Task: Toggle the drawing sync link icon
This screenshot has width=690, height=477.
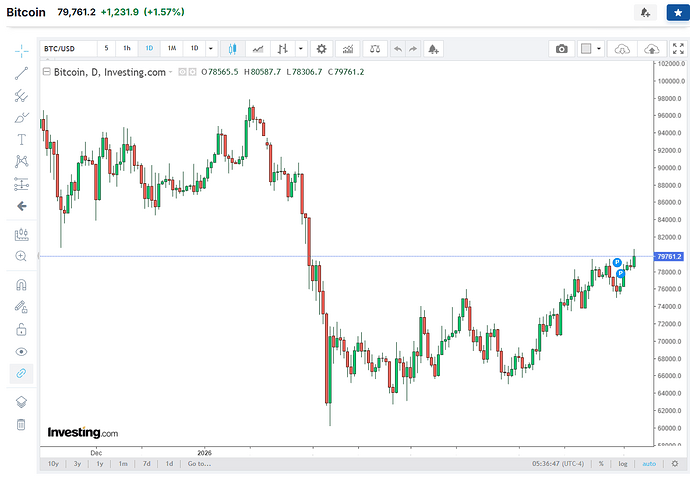Action: (x=21, y=374)
